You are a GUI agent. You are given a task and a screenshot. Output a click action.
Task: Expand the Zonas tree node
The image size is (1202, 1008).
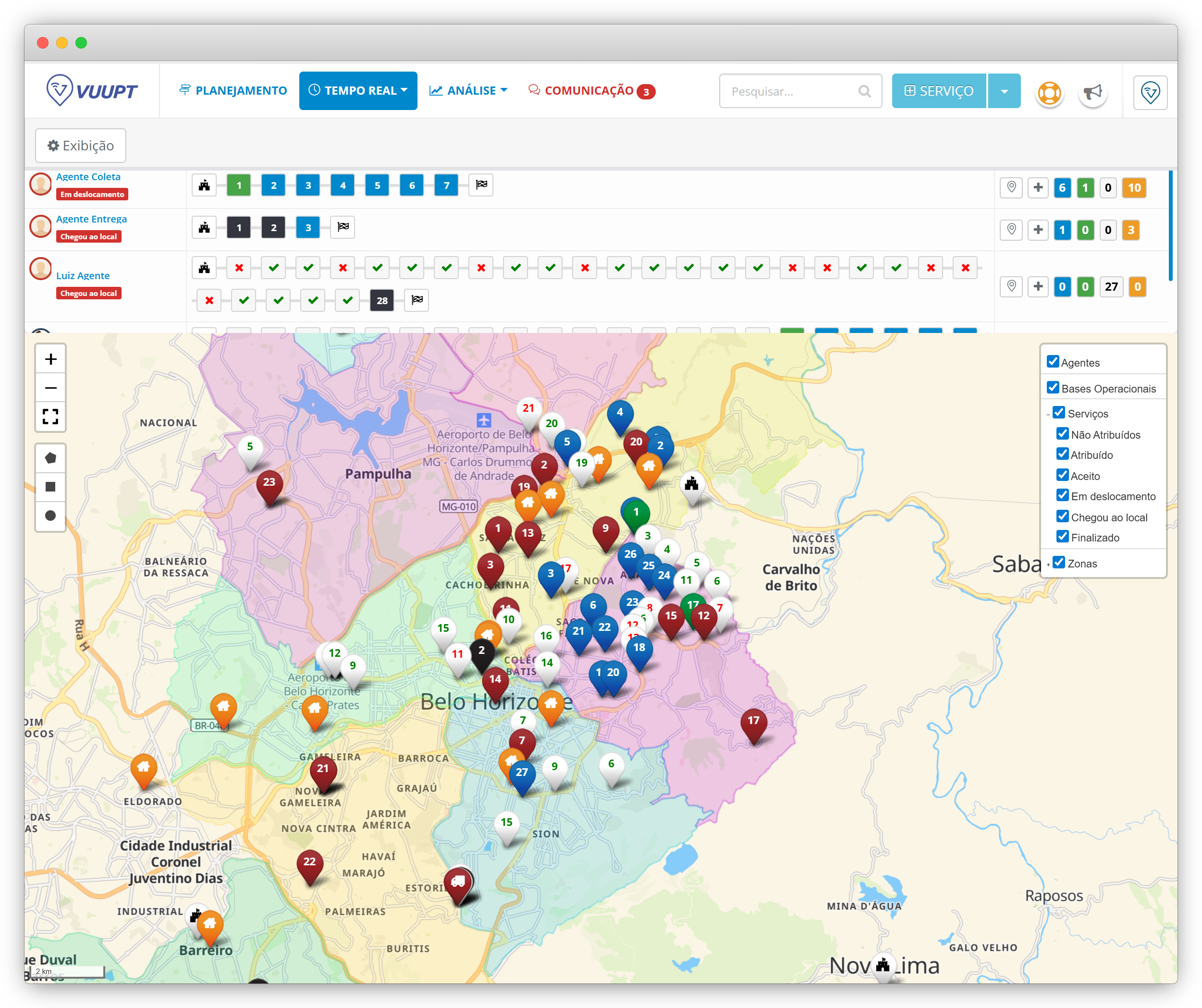[1048, 565]
